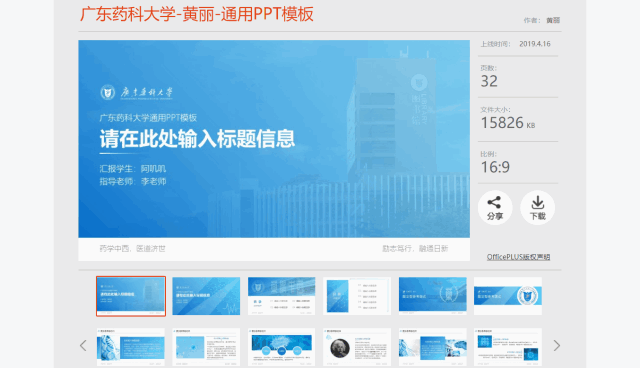Click the page title 广东药科大学-黄丽-通用PPT模板
The image size is (640, 368).
197,14
